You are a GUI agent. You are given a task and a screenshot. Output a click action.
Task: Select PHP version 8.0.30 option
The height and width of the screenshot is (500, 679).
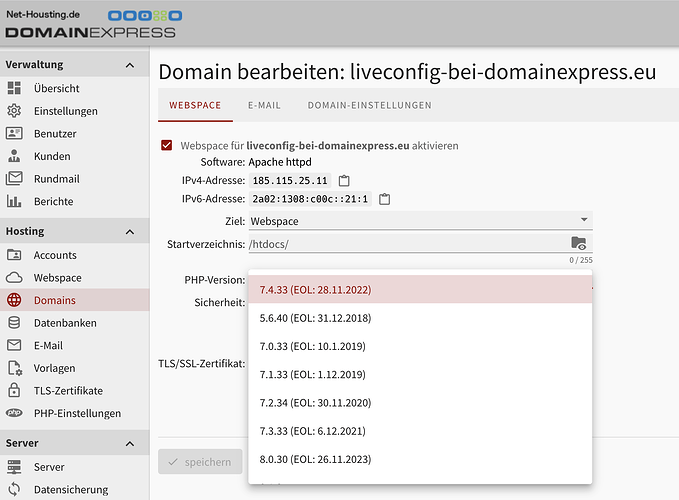(x=420, y=459)
